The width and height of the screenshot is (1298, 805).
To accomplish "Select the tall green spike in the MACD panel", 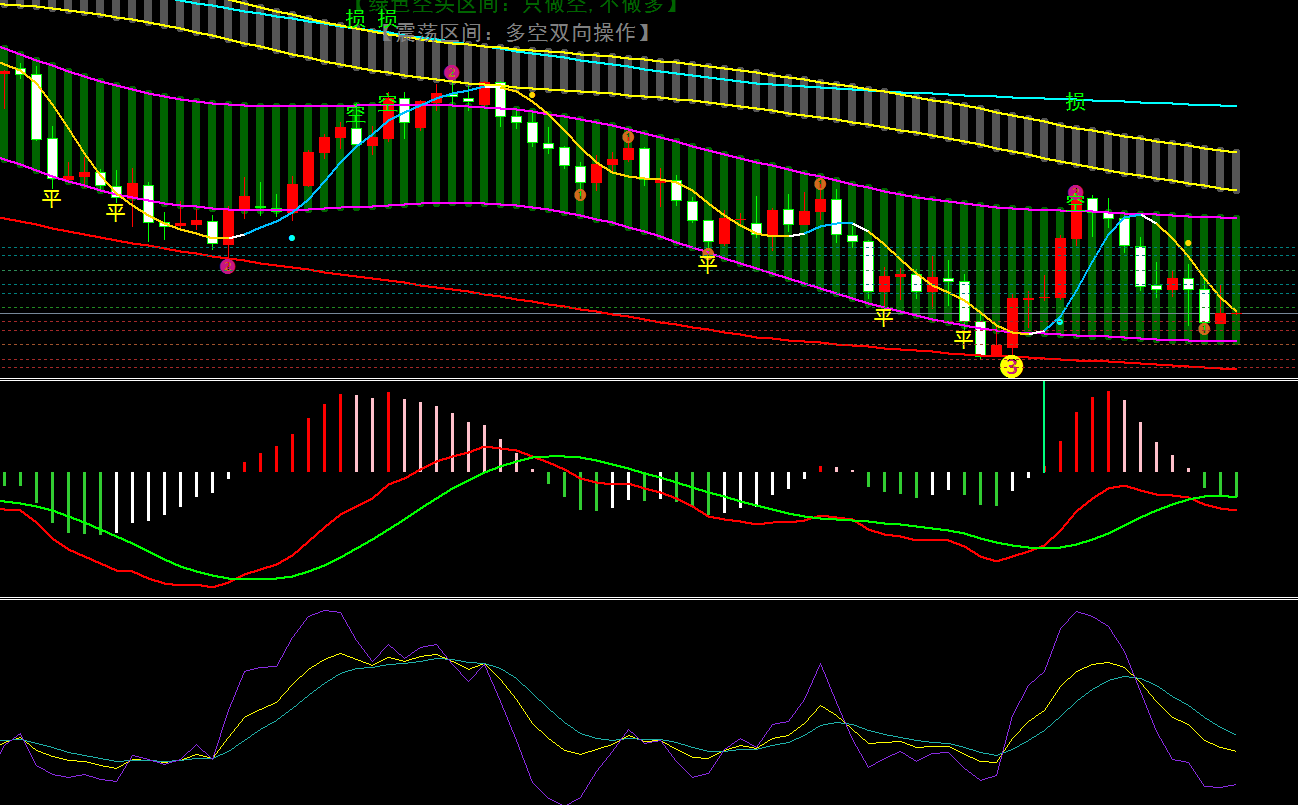I will pyautogui.click(x=1043, y=426).
